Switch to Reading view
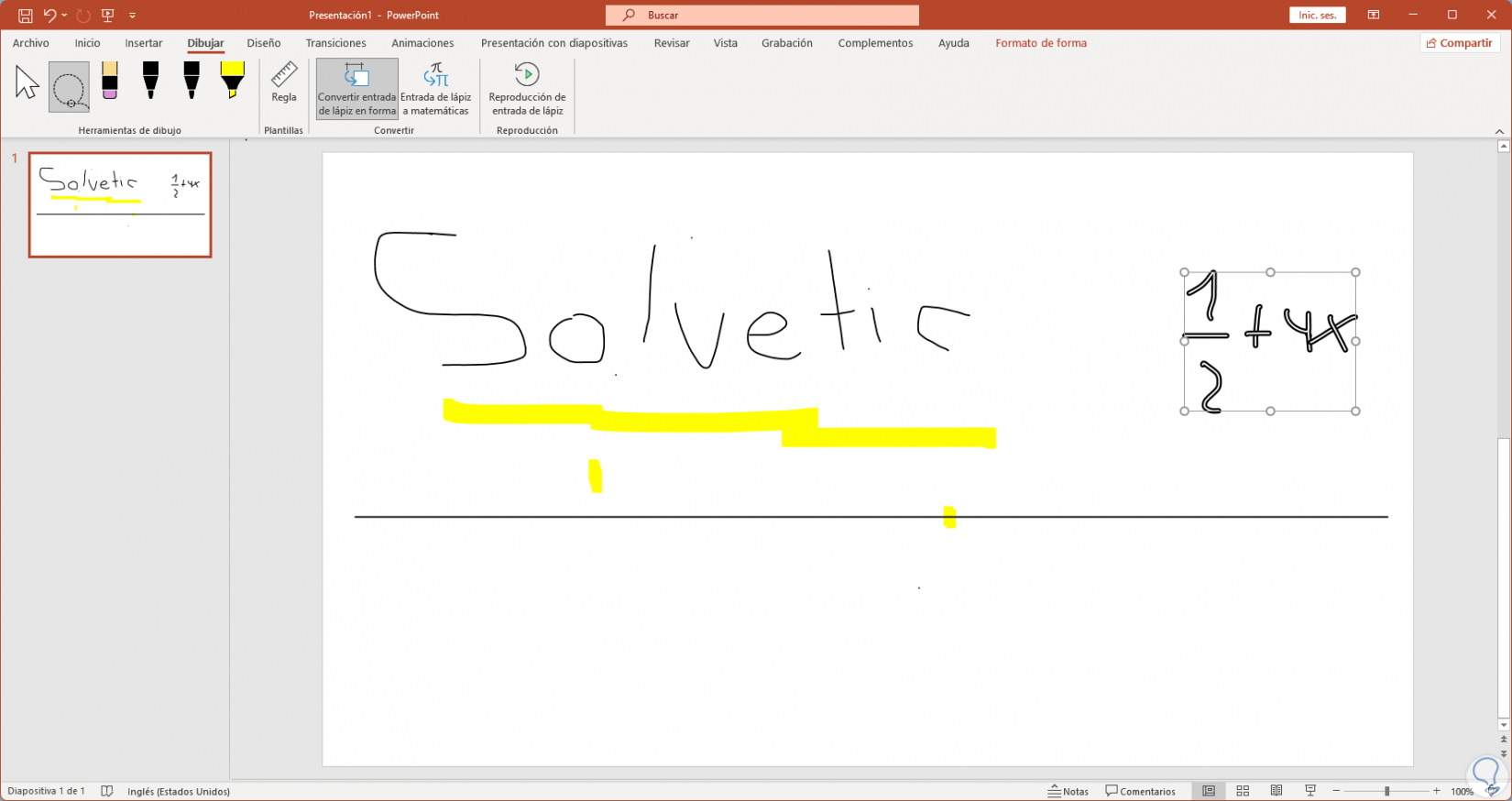1512x801 pixels. point(1276,791)
